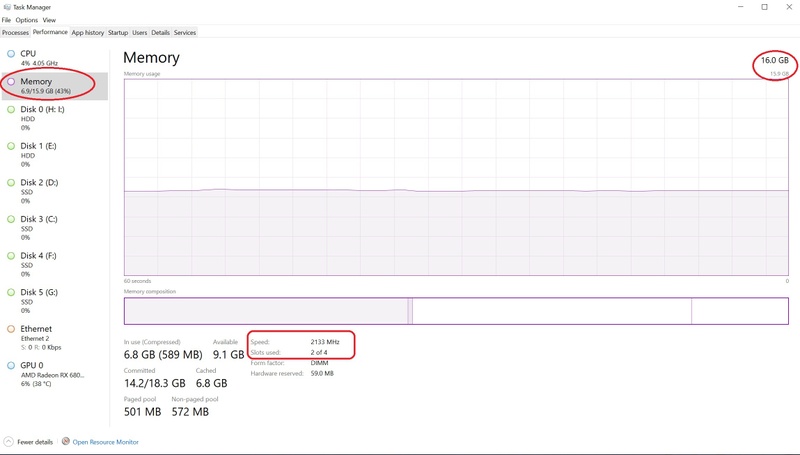Select Disk 0 (H: I:) entry
800x455 pixels.
(x=54, y=118)
